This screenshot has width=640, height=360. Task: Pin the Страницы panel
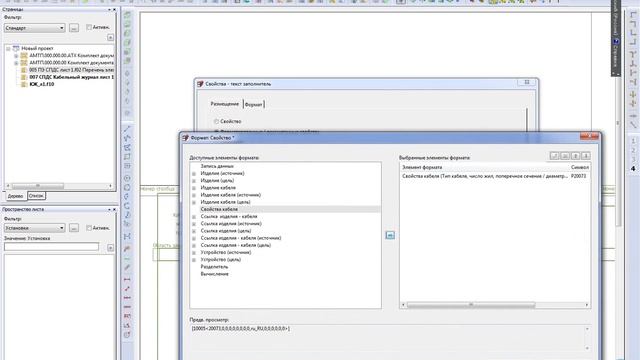[x=109, y=9]
